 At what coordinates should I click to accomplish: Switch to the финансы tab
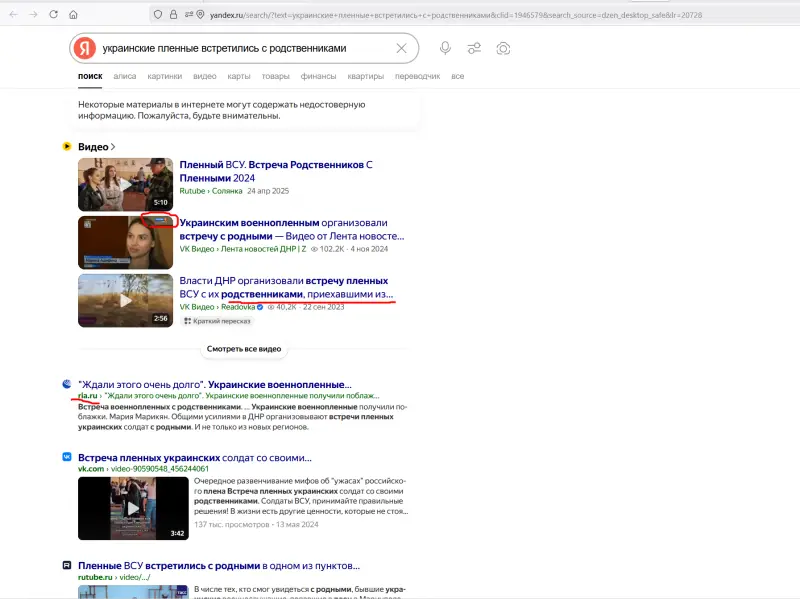[x=318, y=76]
